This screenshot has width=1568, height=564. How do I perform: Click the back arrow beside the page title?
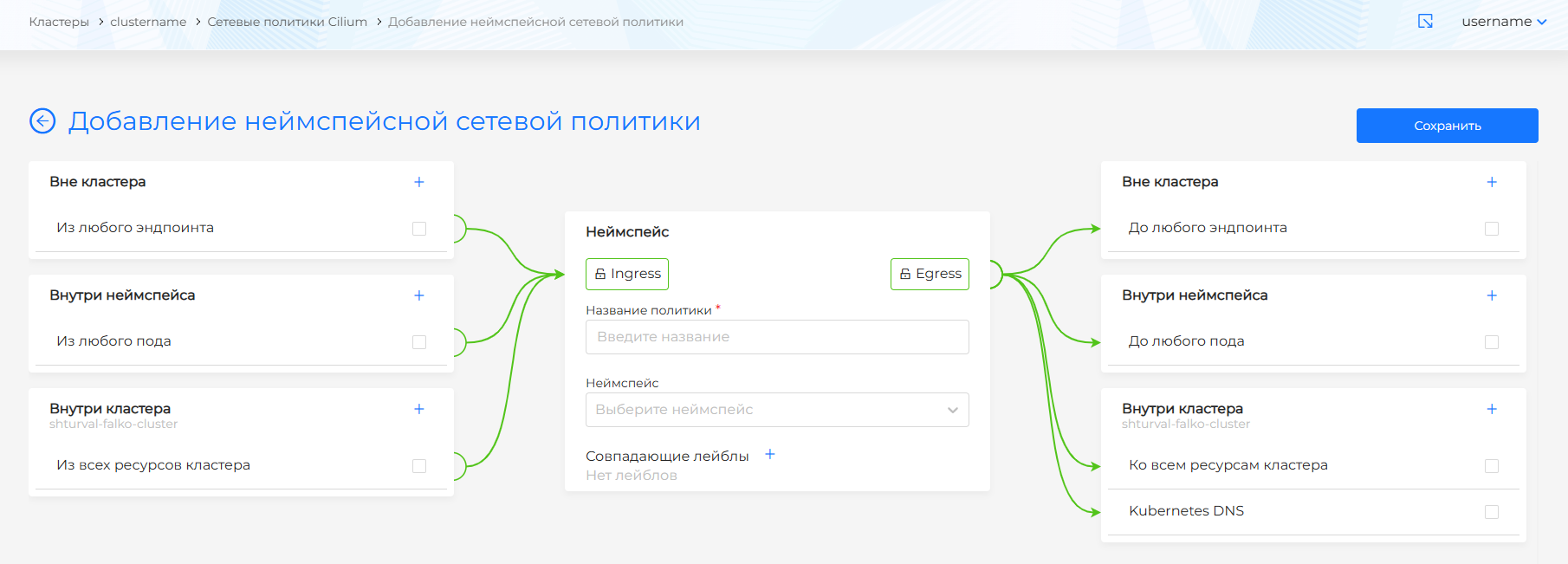42,121
